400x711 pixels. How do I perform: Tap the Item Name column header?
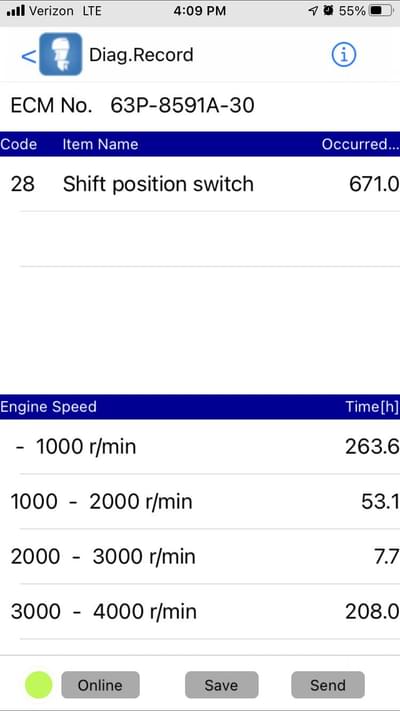[100, 144]
